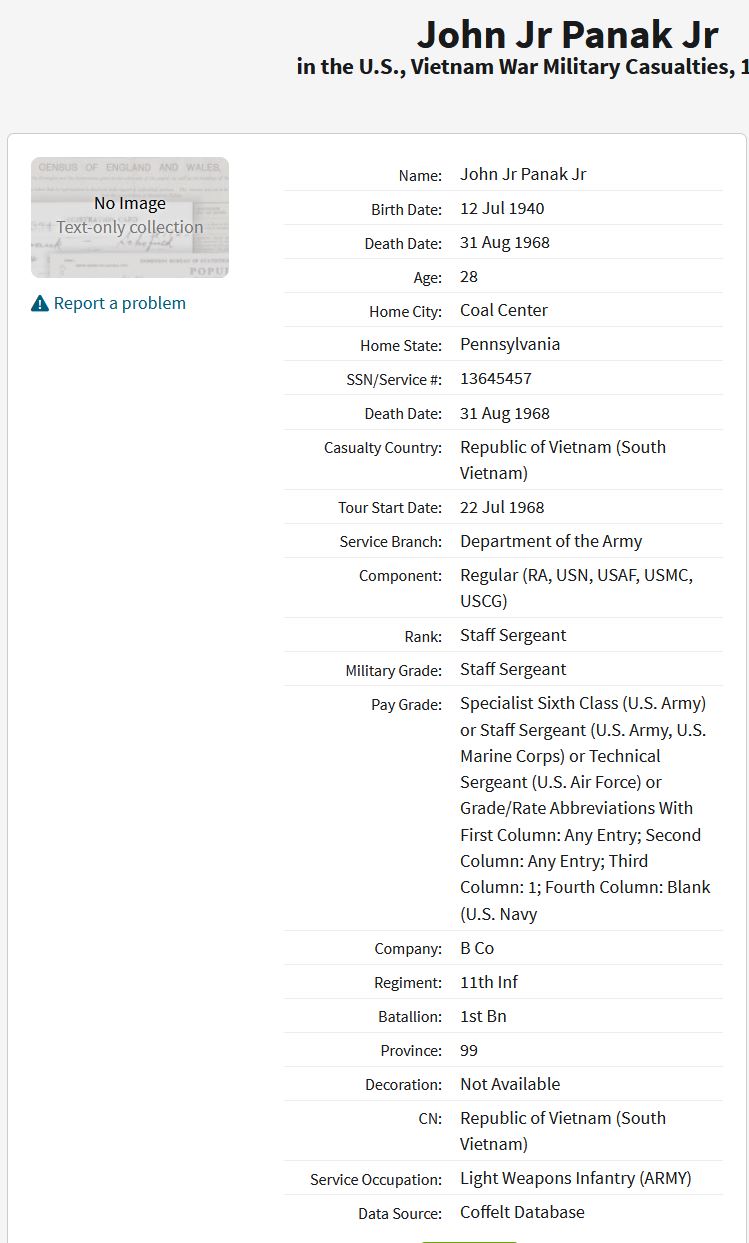Click the Vietnam War Military Casualties collection subtitle
Screen dimensions: 749x1243
click(523, 68)
